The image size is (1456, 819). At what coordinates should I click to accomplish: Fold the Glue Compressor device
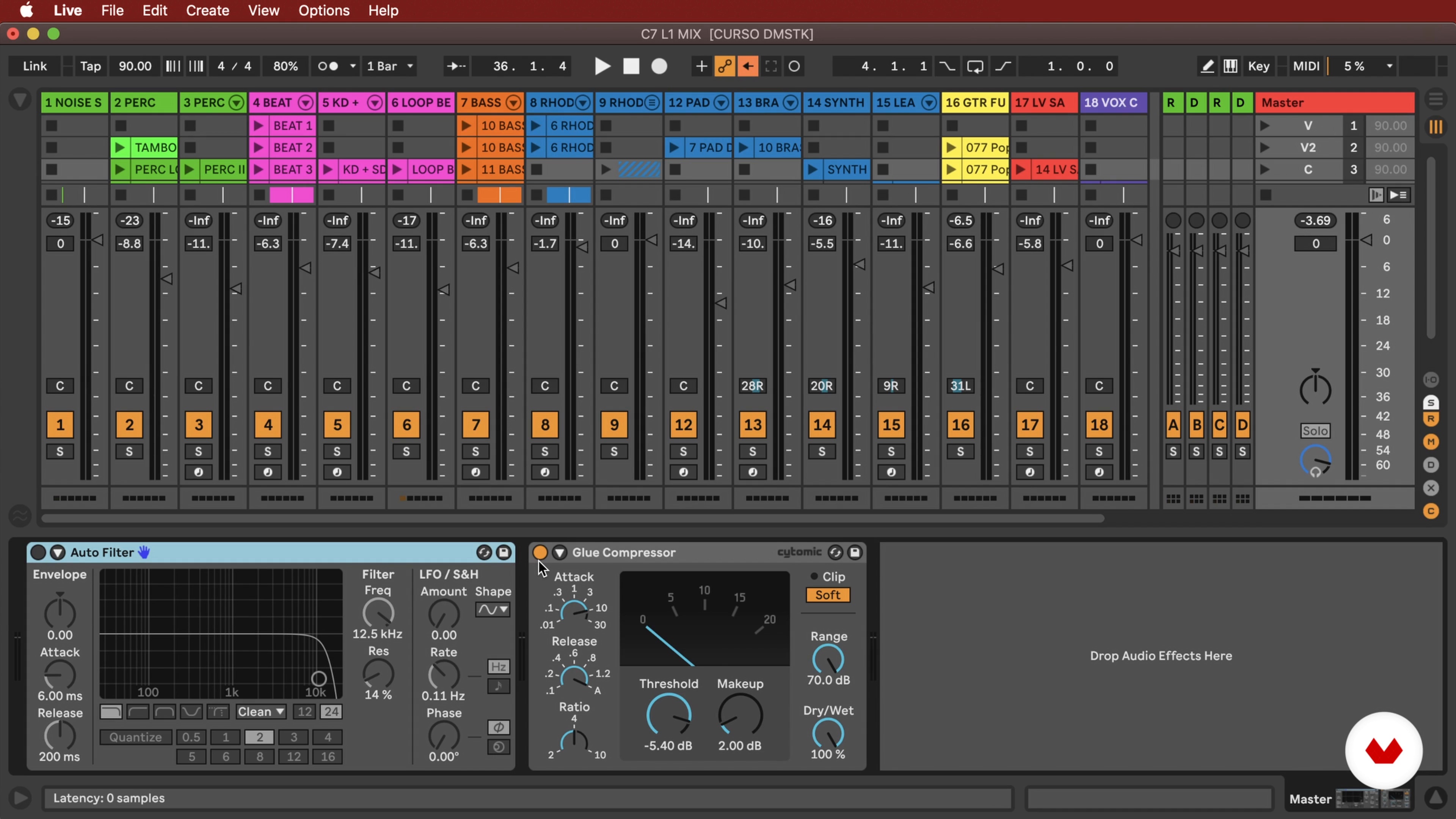point(560,552)
